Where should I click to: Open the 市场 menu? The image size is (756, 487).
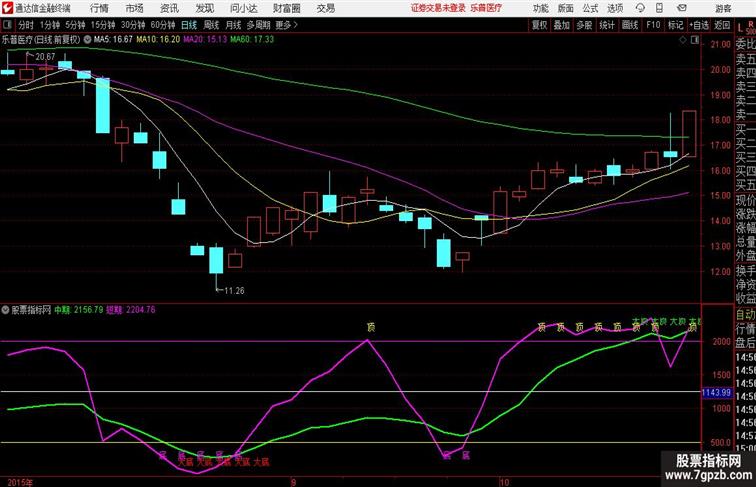(x=135, y=8)
